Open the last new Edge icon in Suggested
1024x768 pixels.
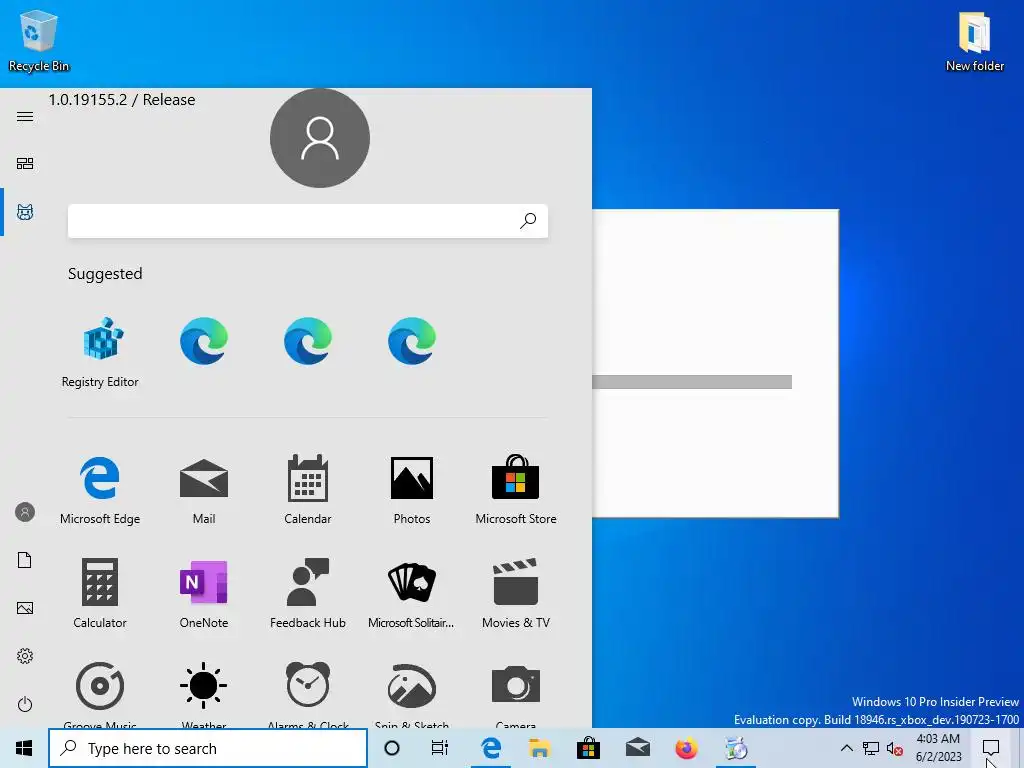coord(411,341)
